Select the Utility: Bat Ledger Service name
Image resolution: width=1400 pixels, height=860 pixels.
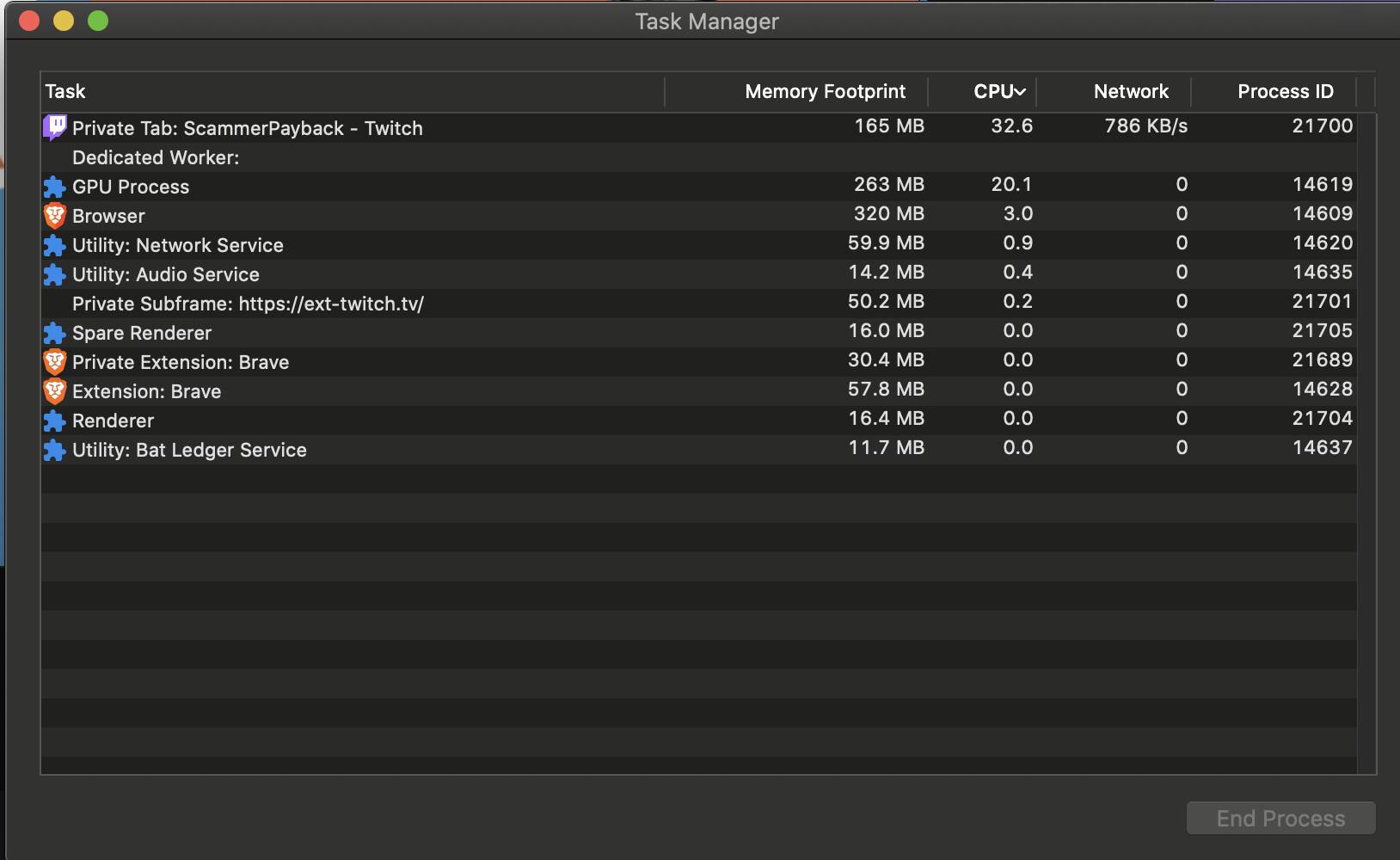click(189, 450)
